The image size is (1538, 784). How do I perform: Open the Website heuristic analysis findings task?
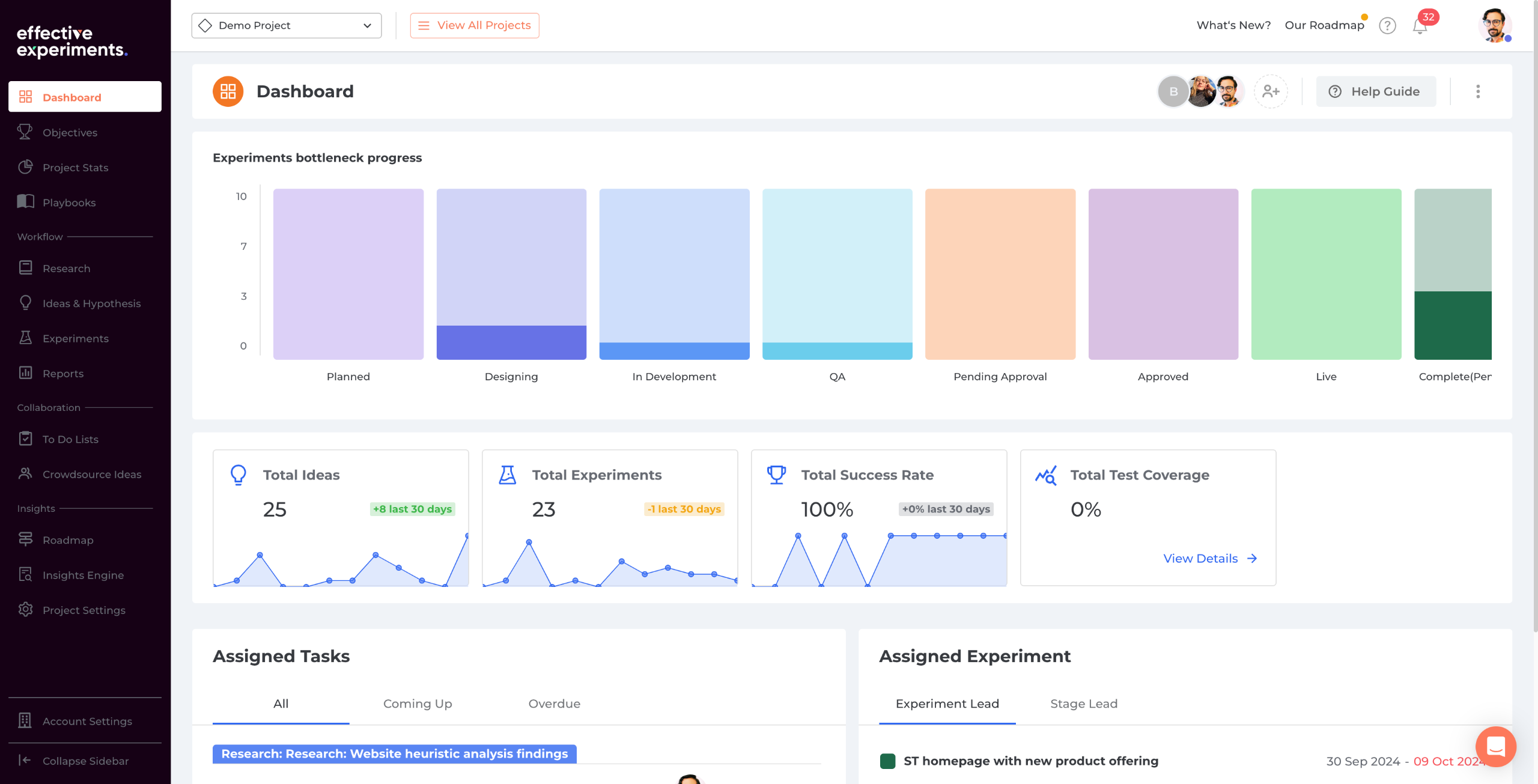[x=394, y=753]
